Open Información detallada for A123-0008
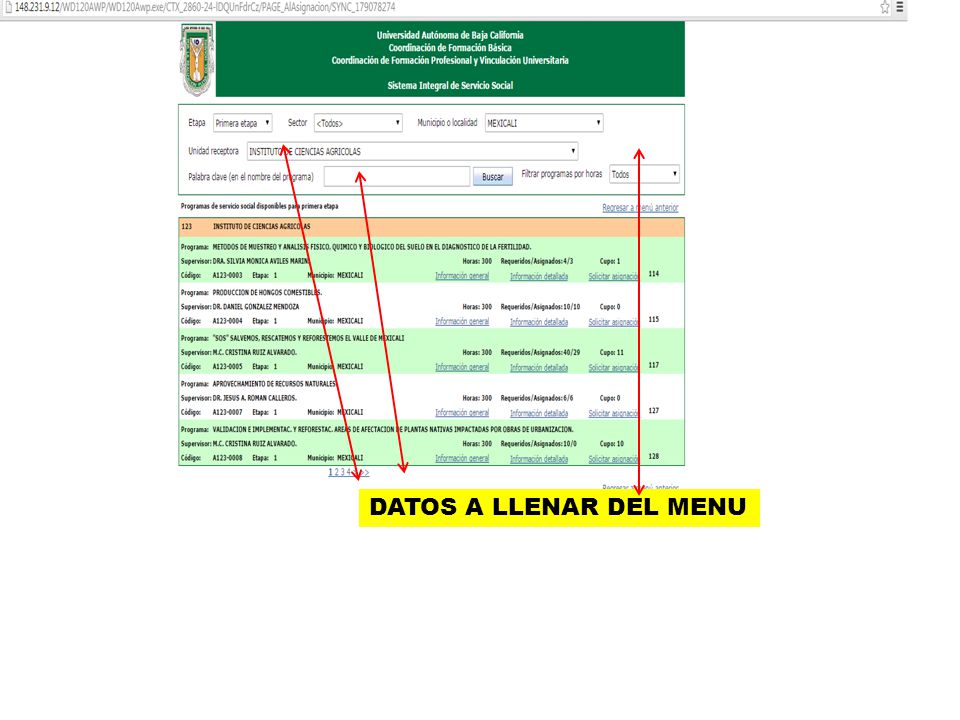The image size is (960, 720). click(x=539, y=459)
